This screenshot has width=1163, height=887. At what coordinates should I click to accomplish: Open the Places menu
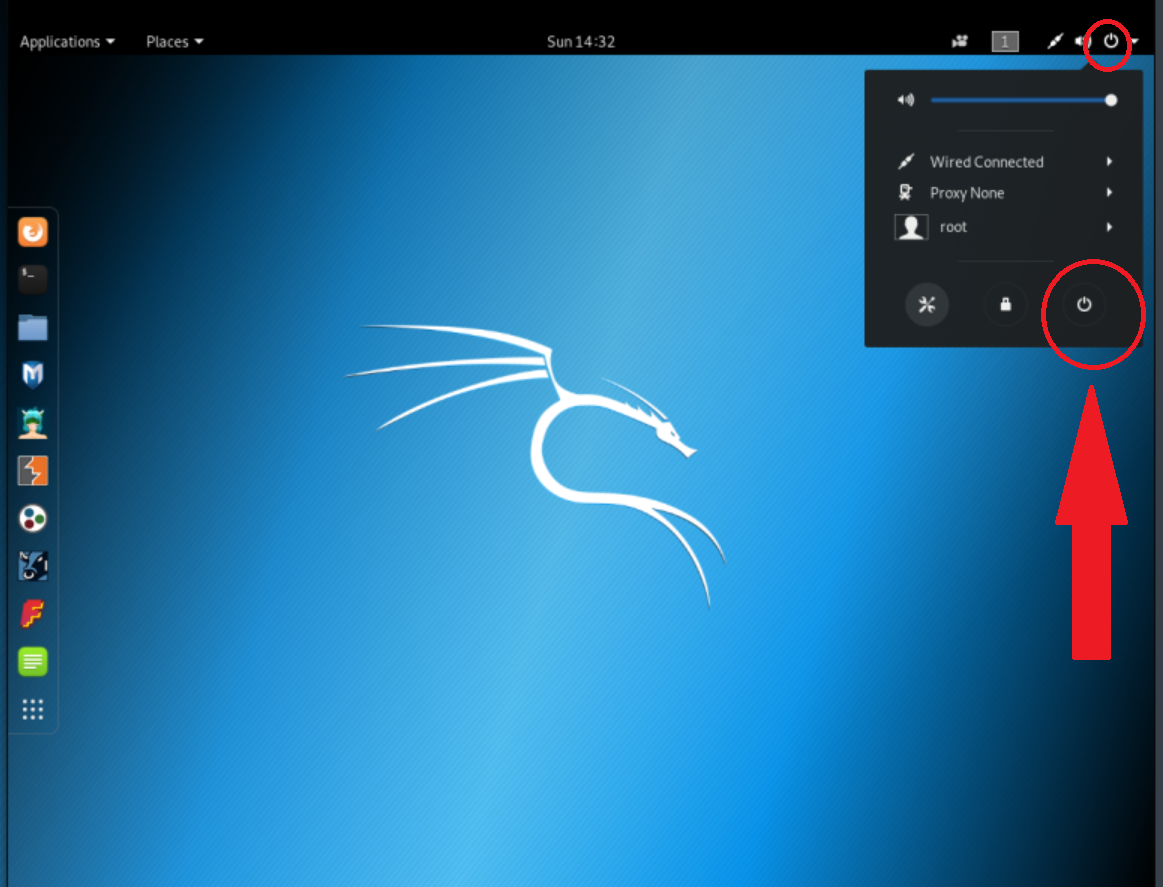174,42
